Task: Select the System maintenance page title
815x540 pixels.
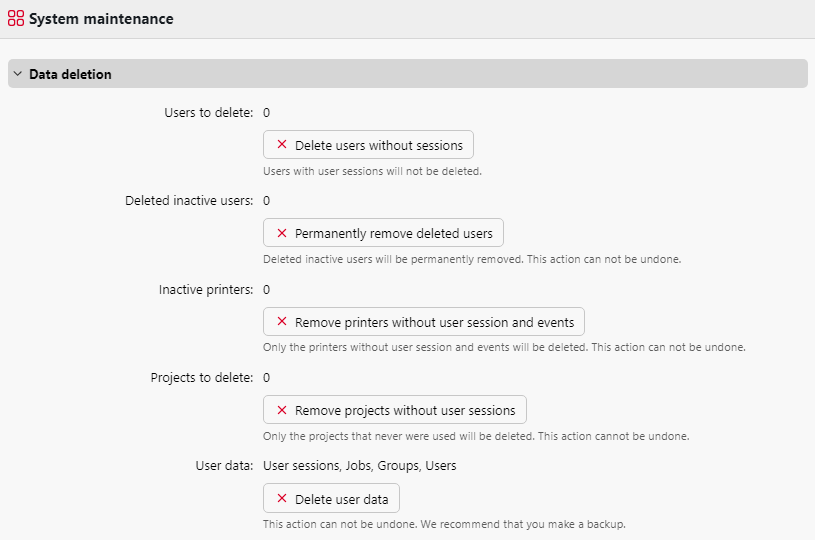Action: tap(101, 19)
